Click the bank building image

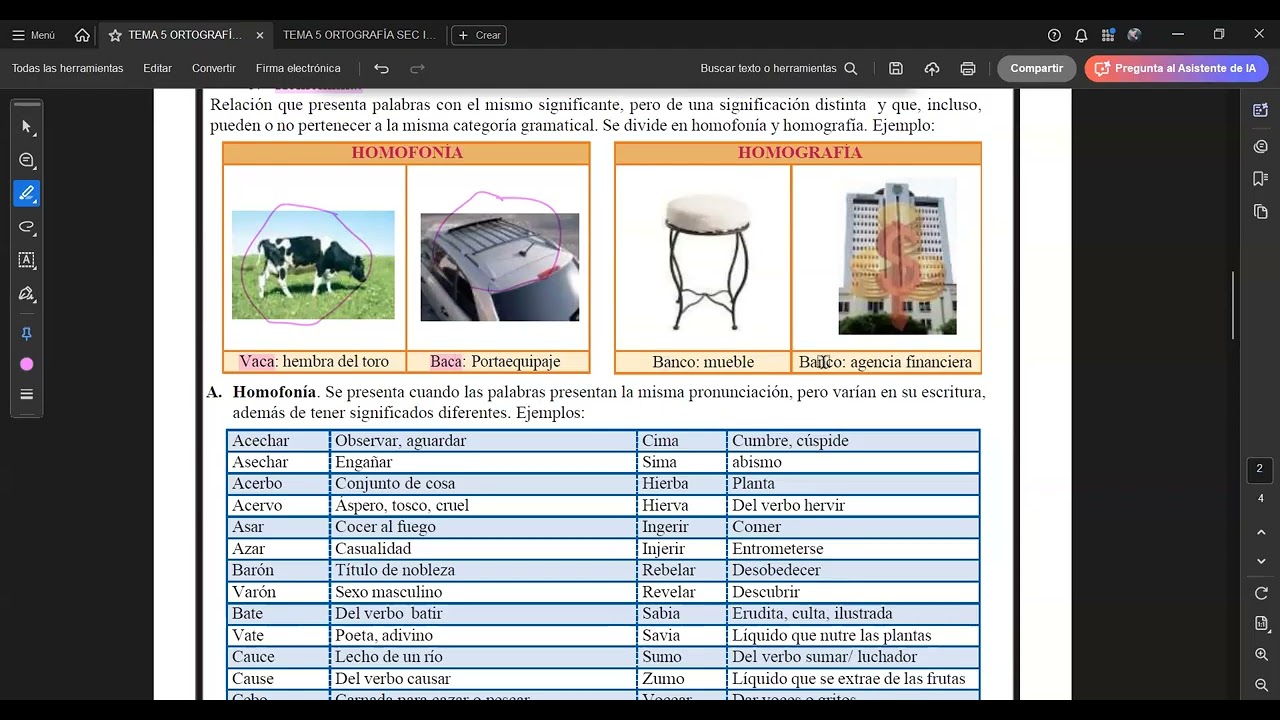(897, 258)
